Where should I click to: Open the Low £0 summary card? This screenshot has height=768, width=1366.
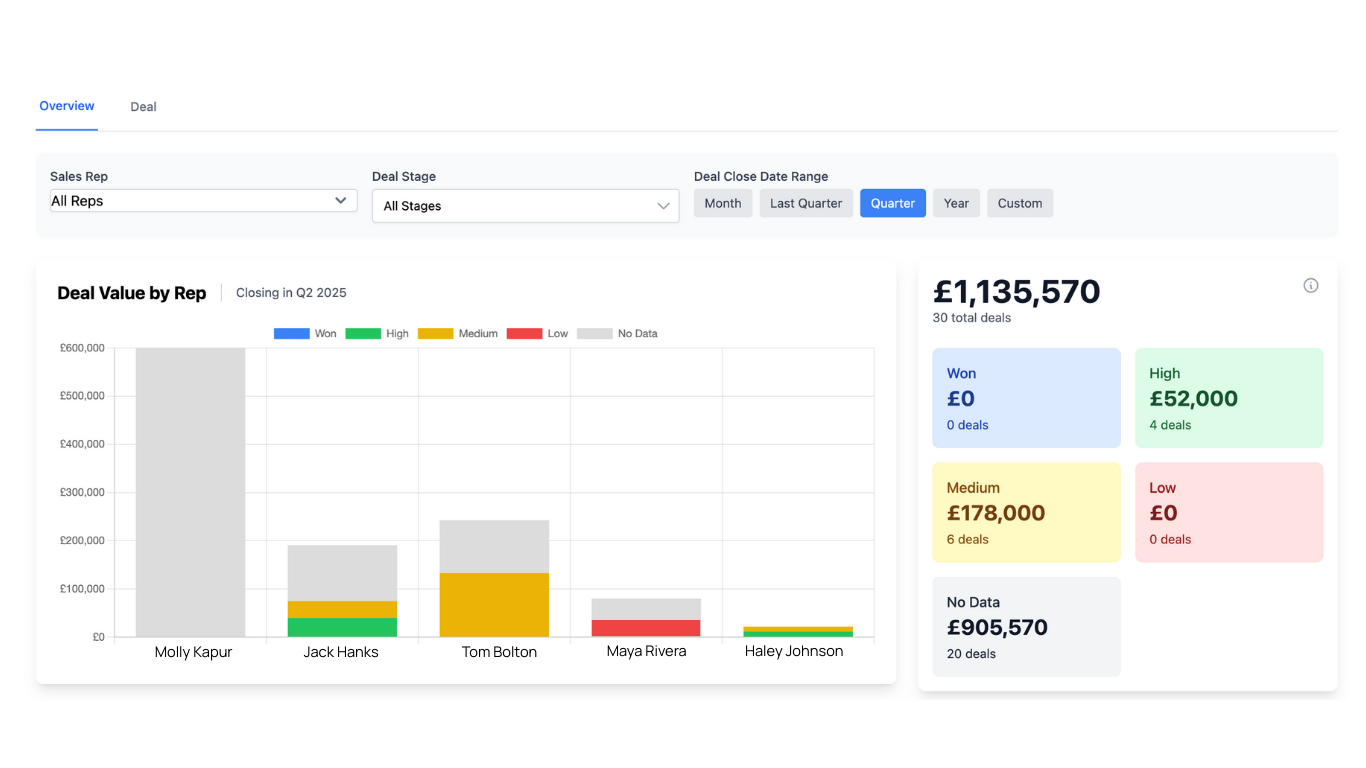1229,512
